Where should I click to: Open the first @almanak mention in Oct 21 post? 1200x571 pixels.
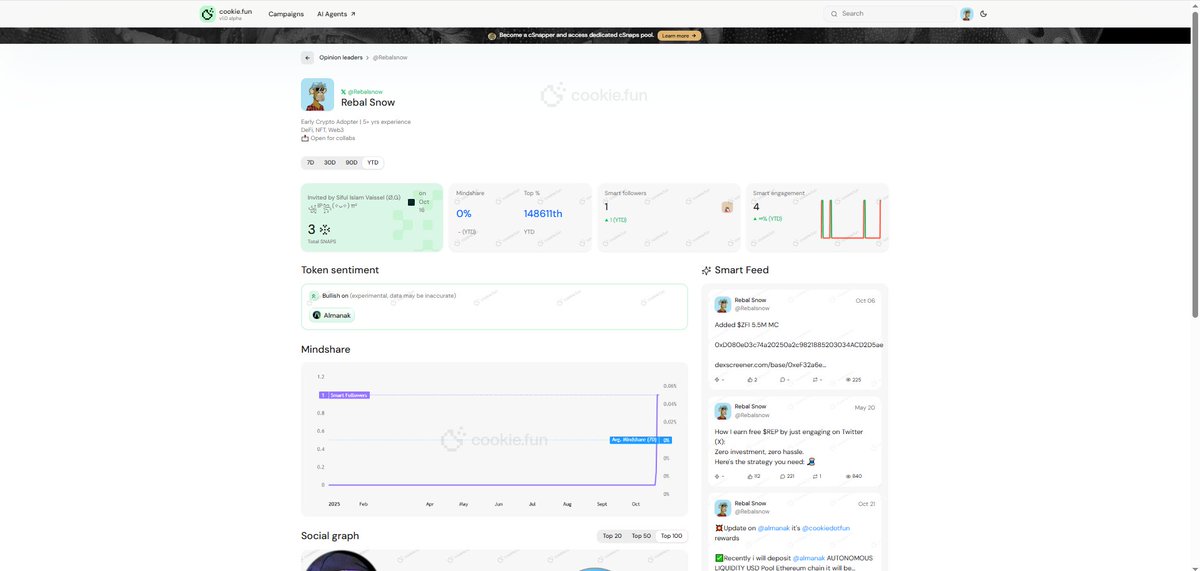coord(775,528)
